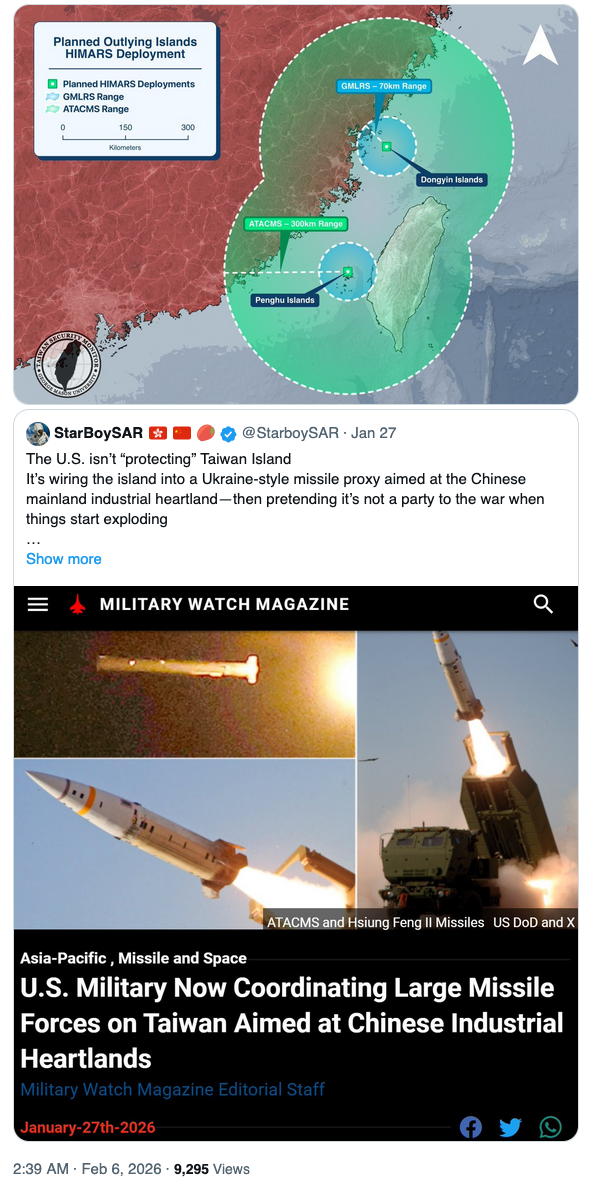
Task: Click the Jan 27 tweet date
Action: (373, 433)
